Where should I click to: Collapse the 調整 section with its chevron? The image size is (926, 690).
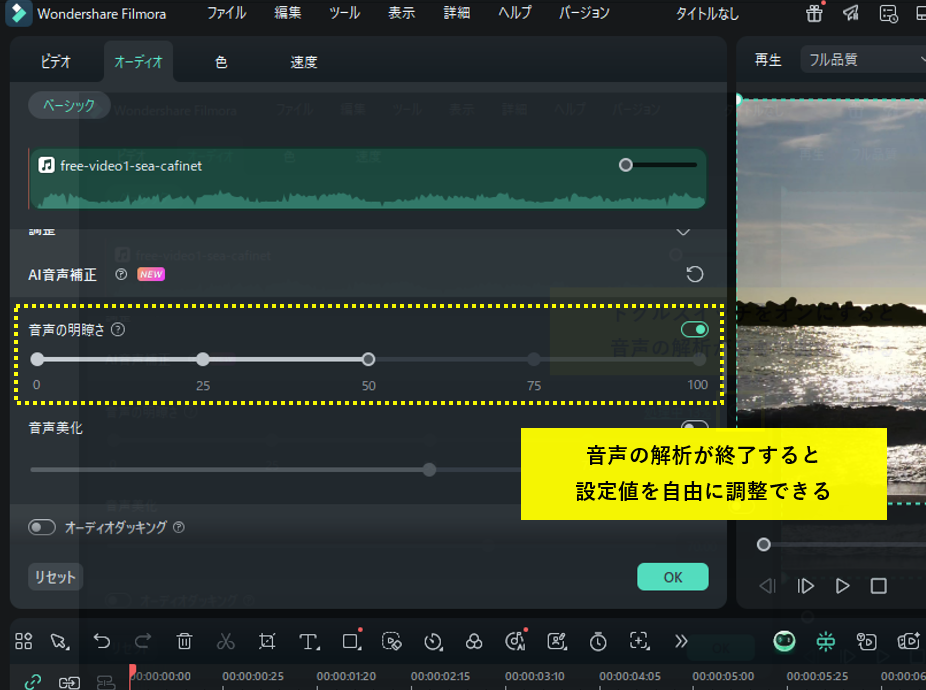click(x=684, y=230)
